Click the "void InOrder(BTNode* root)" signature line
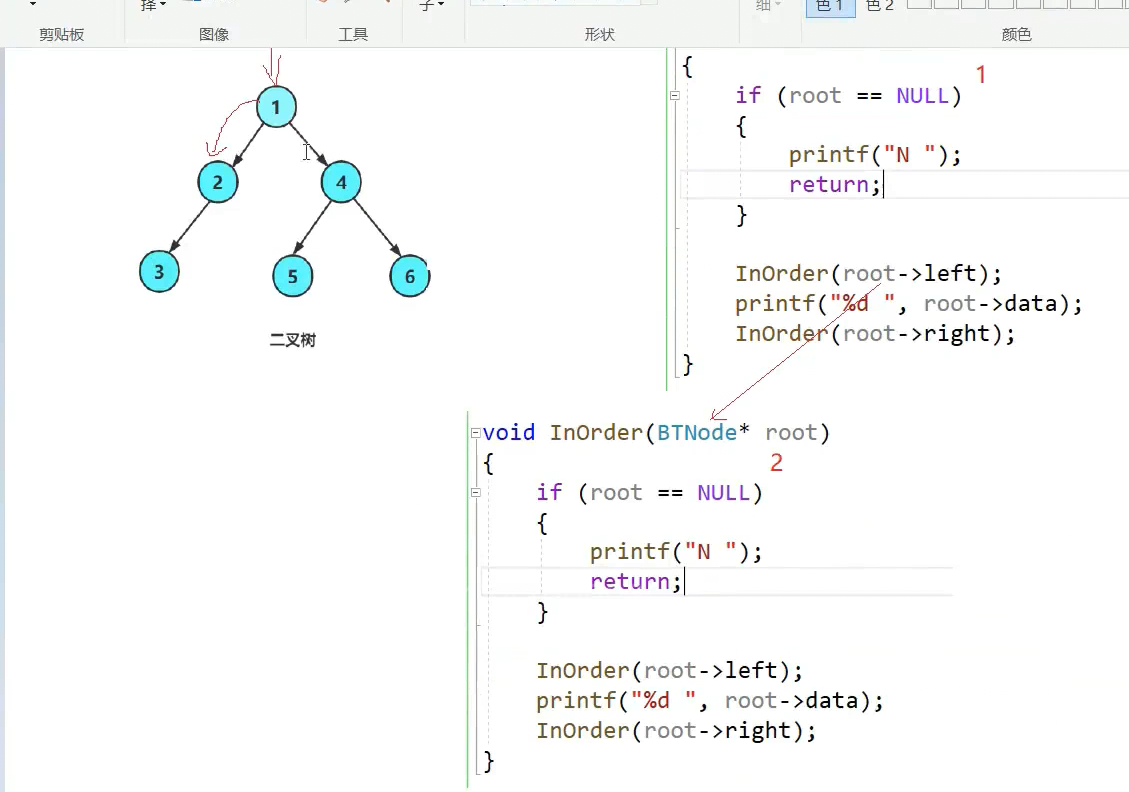Viewport: 1129px width, 792px height. pyautogui.click(x=656, y=433)
